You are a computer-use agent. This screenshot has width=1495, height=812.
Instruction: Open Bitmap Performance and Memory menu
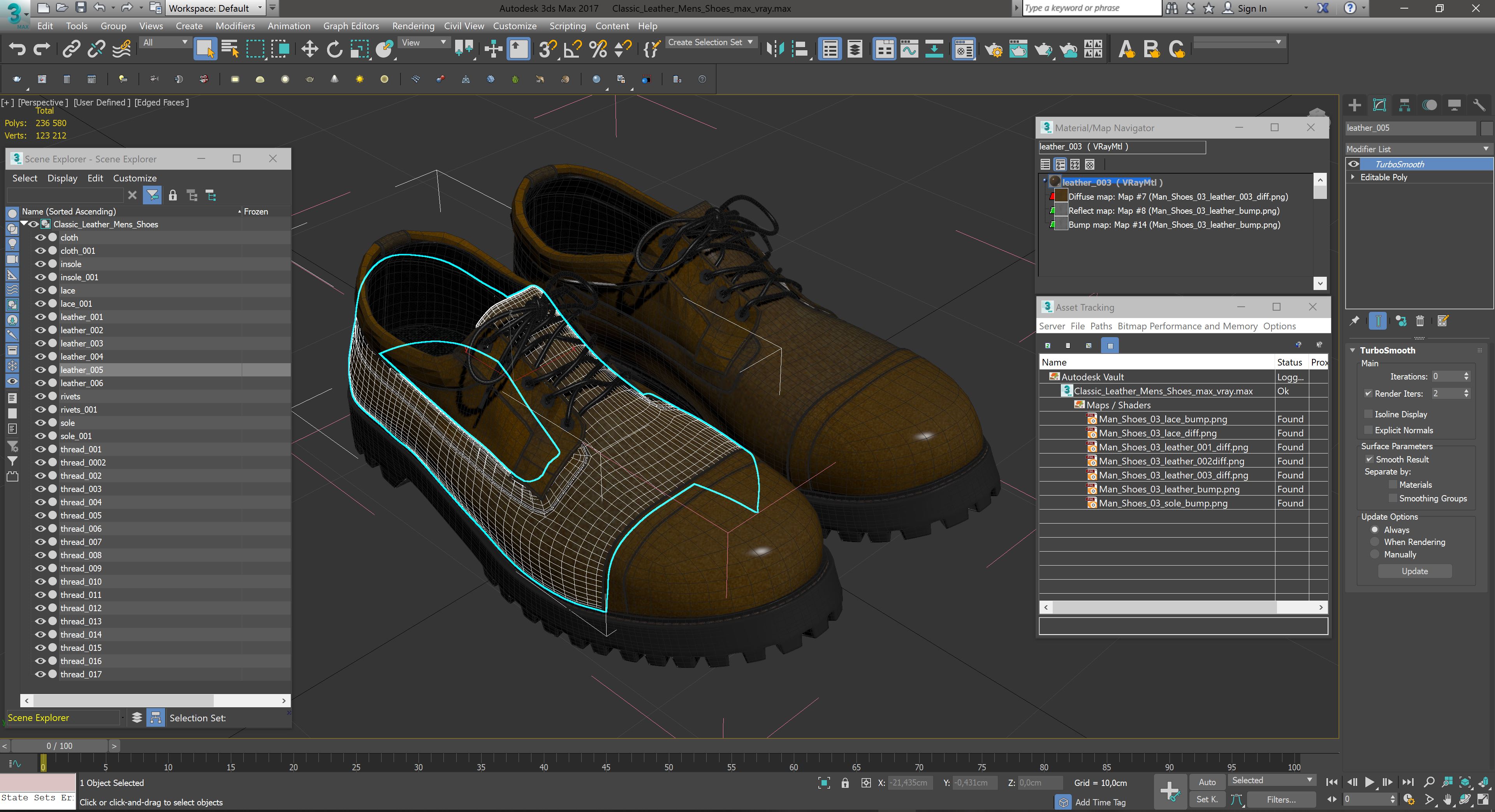(1187, 326)
